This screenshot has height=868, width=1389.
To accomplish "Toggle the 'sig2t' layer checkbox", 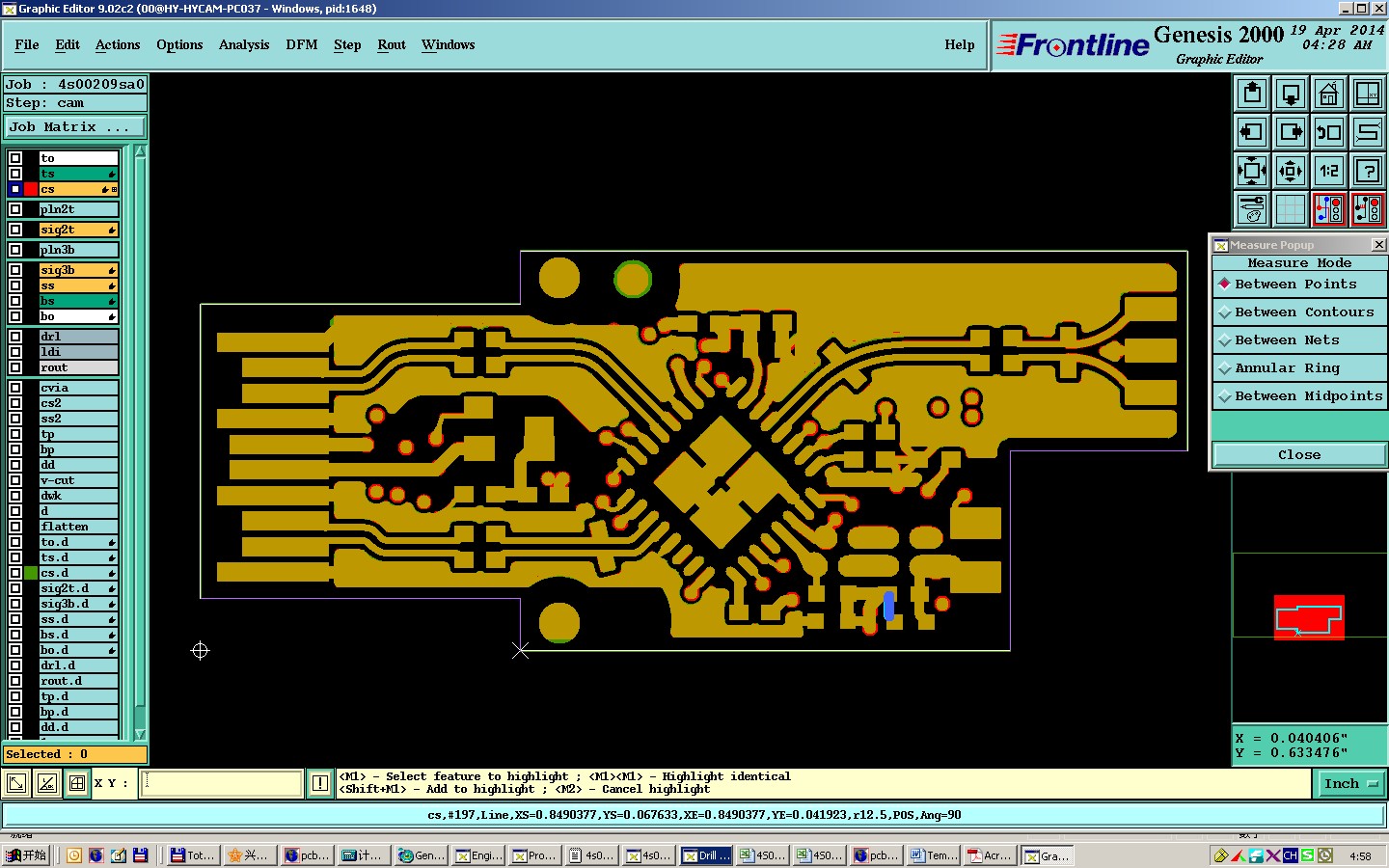I will click(15, 230).
